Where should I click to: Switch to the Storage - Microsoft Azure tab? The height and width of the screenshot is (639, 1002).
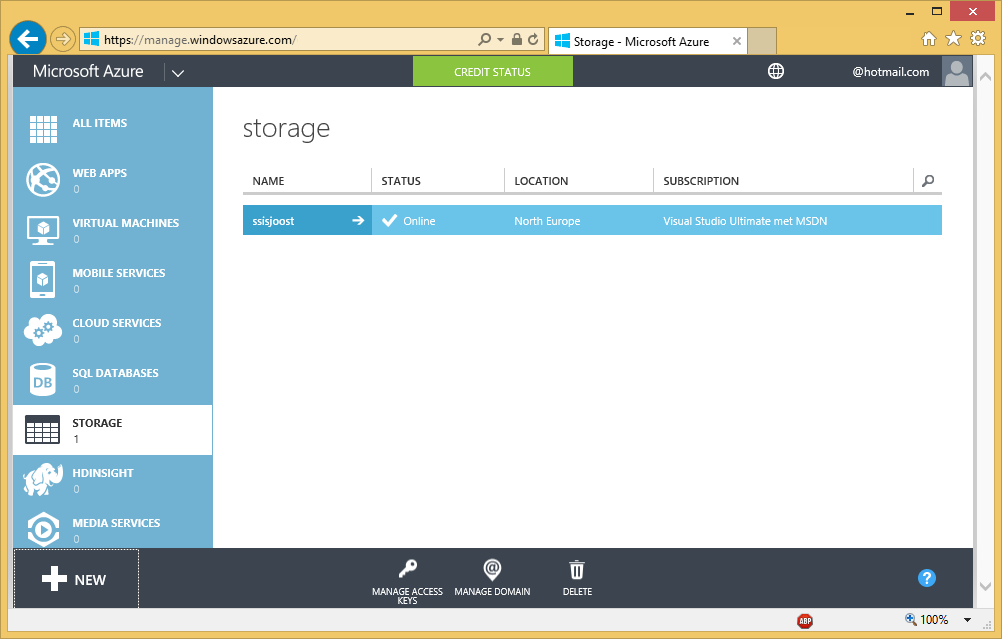click(x=640, y=41)
